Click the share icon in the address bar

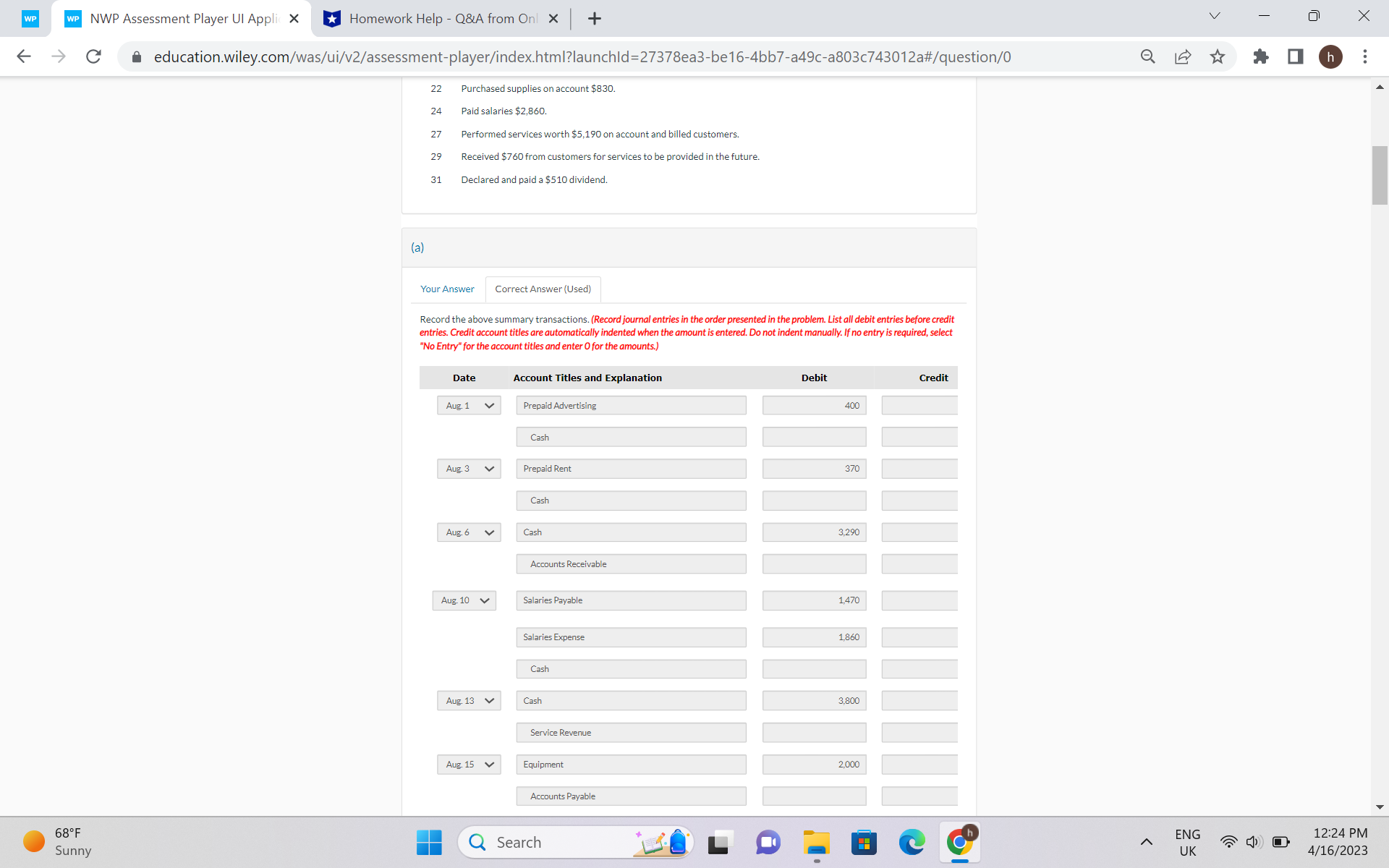click(1182, 56)
